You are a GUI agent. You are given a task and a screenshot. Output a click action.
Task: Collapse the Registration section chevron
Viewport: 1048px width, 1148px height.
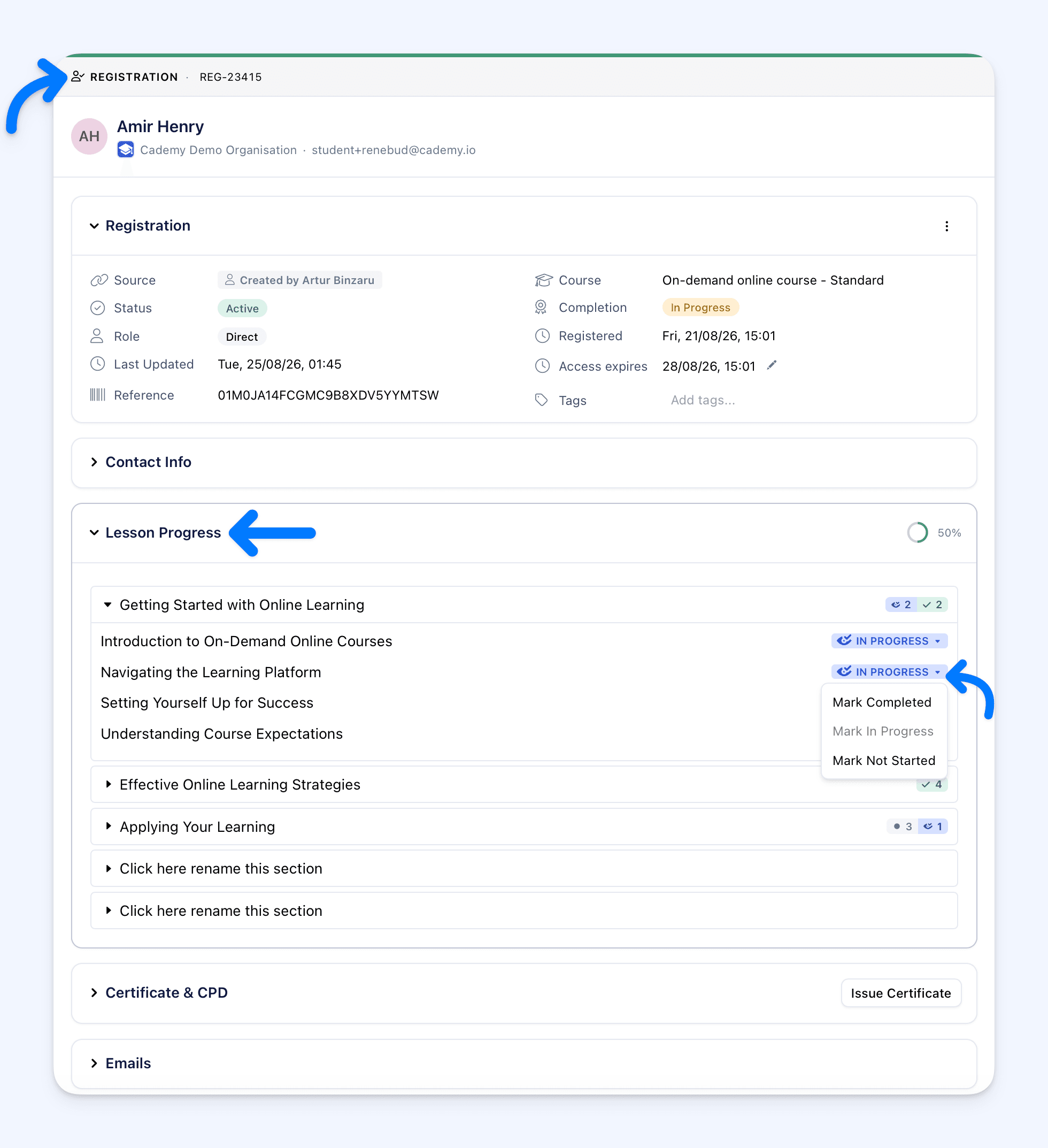click(x=95, y=226)
